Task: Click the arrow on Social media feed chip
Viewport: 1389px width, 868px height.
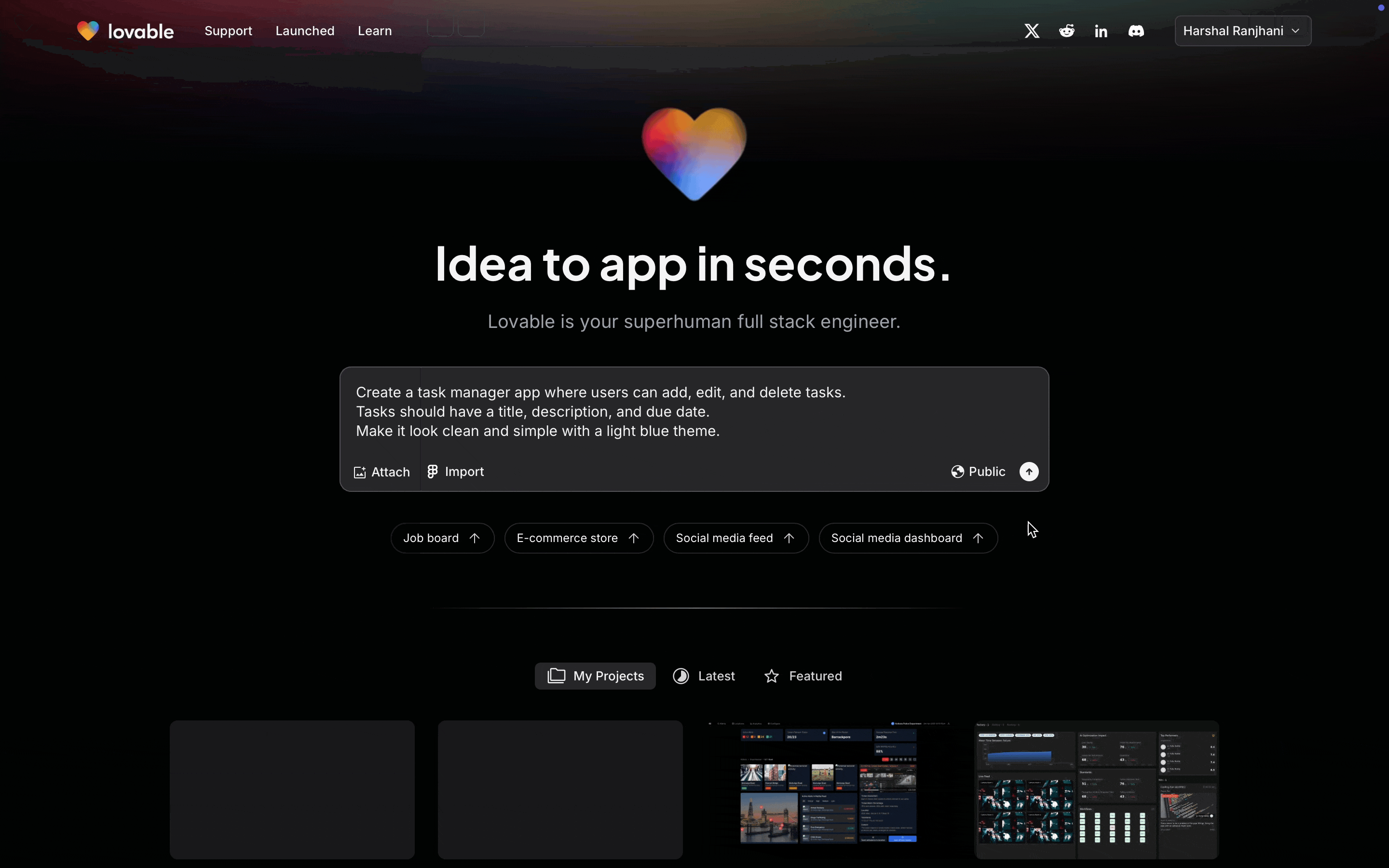Action: (x=789, y=538)
